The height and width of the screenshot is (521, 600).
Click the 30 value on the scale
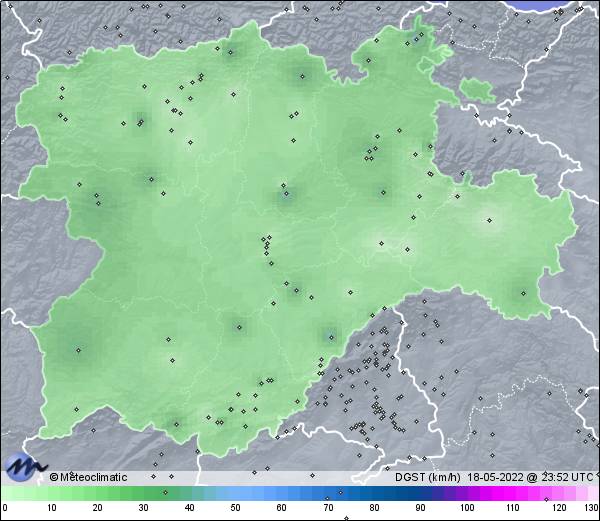tap(143, 508)
